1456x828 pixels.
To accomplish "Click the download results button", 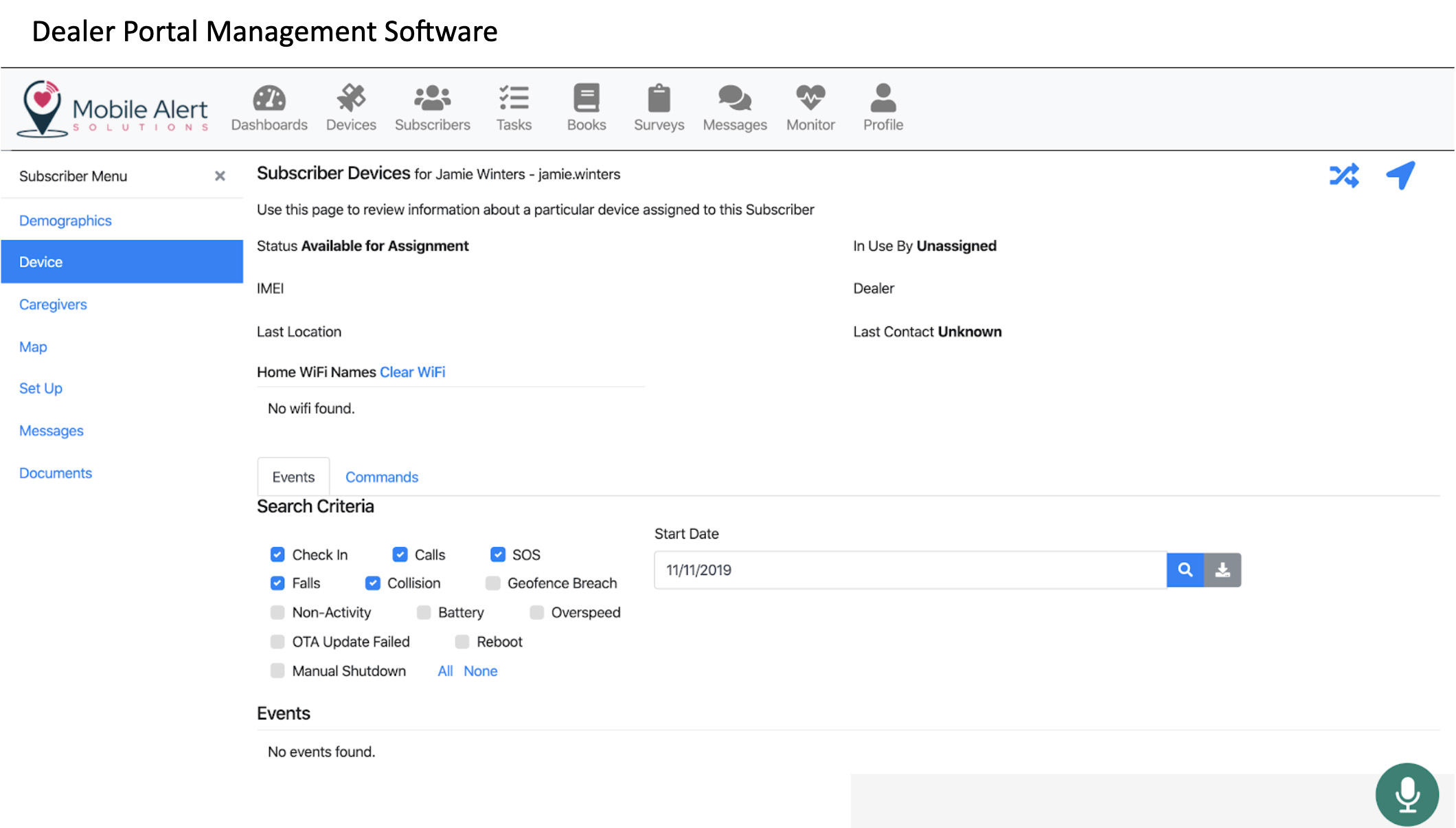I will click(x=1222, y=570).
